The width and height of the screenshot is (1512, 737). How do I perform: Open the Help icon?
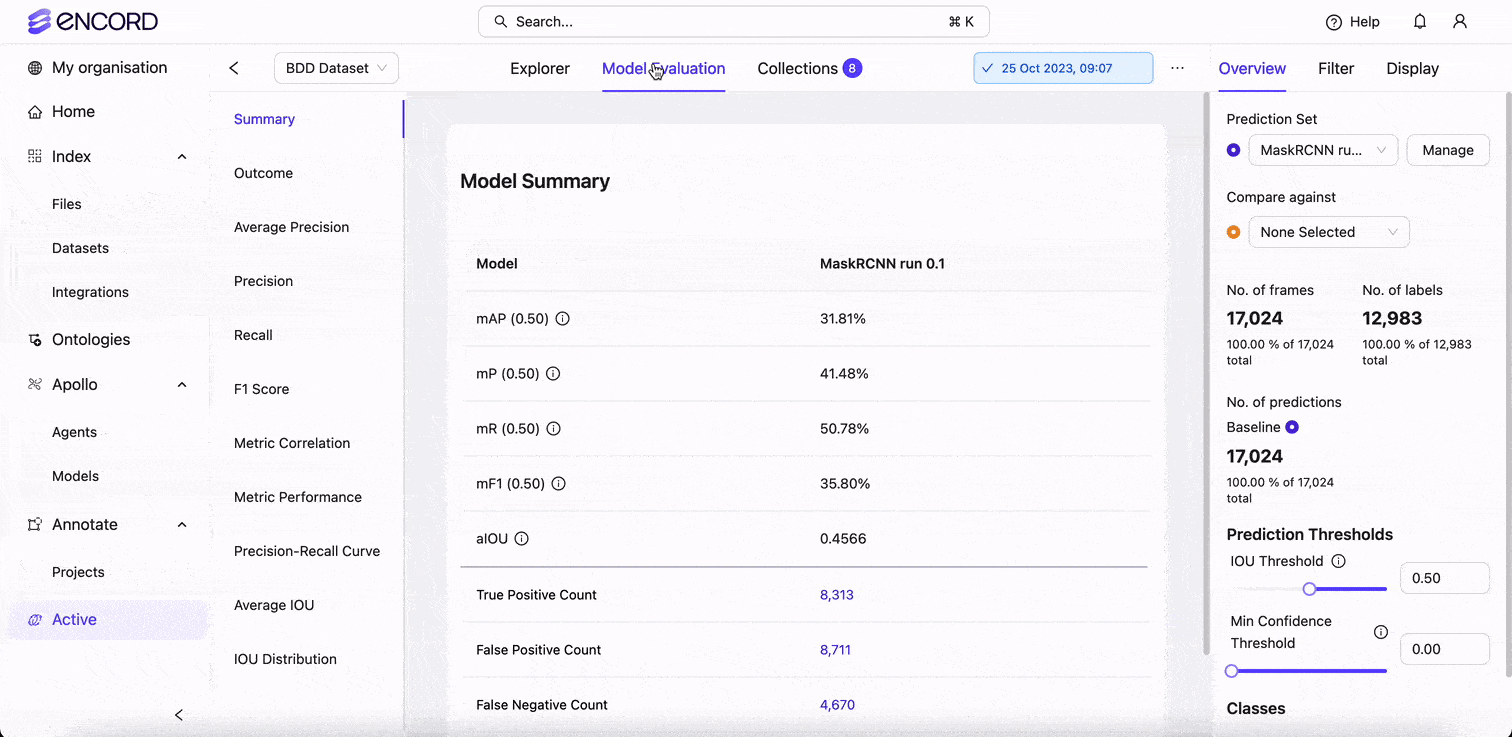pyautogui.click(x=1334, y=22)
